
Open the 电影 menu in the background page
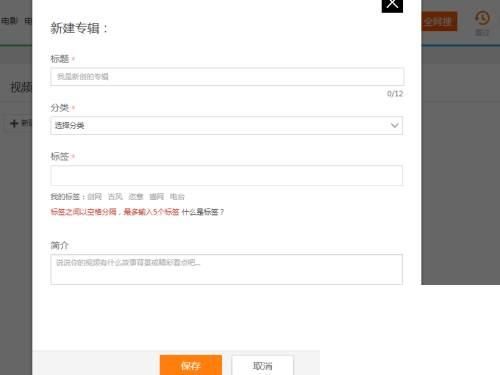9,21
